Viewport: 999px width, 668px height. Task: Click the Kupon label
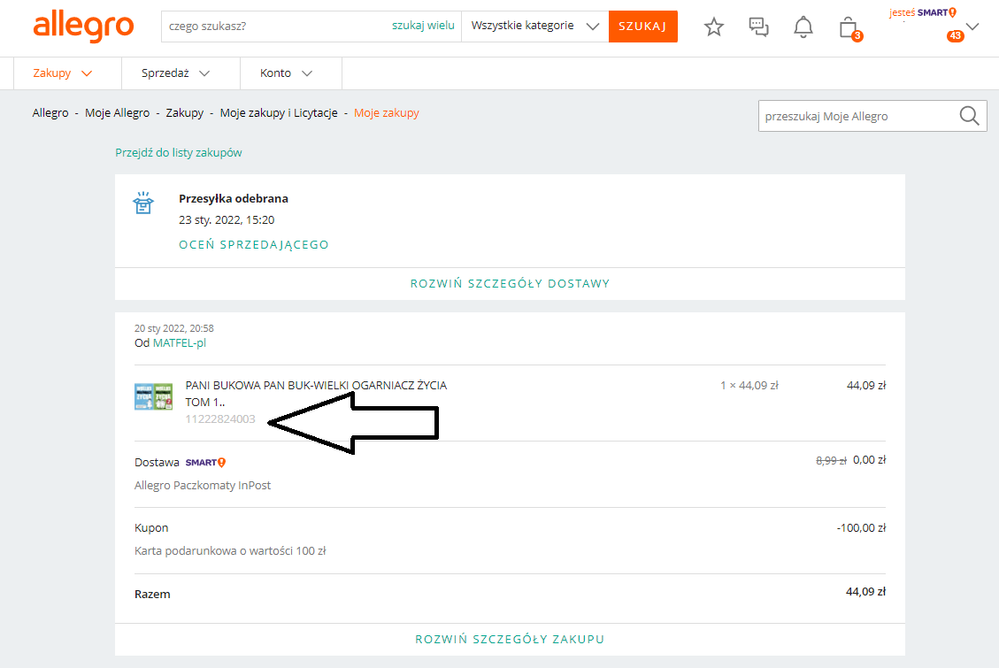pos(152,528)
